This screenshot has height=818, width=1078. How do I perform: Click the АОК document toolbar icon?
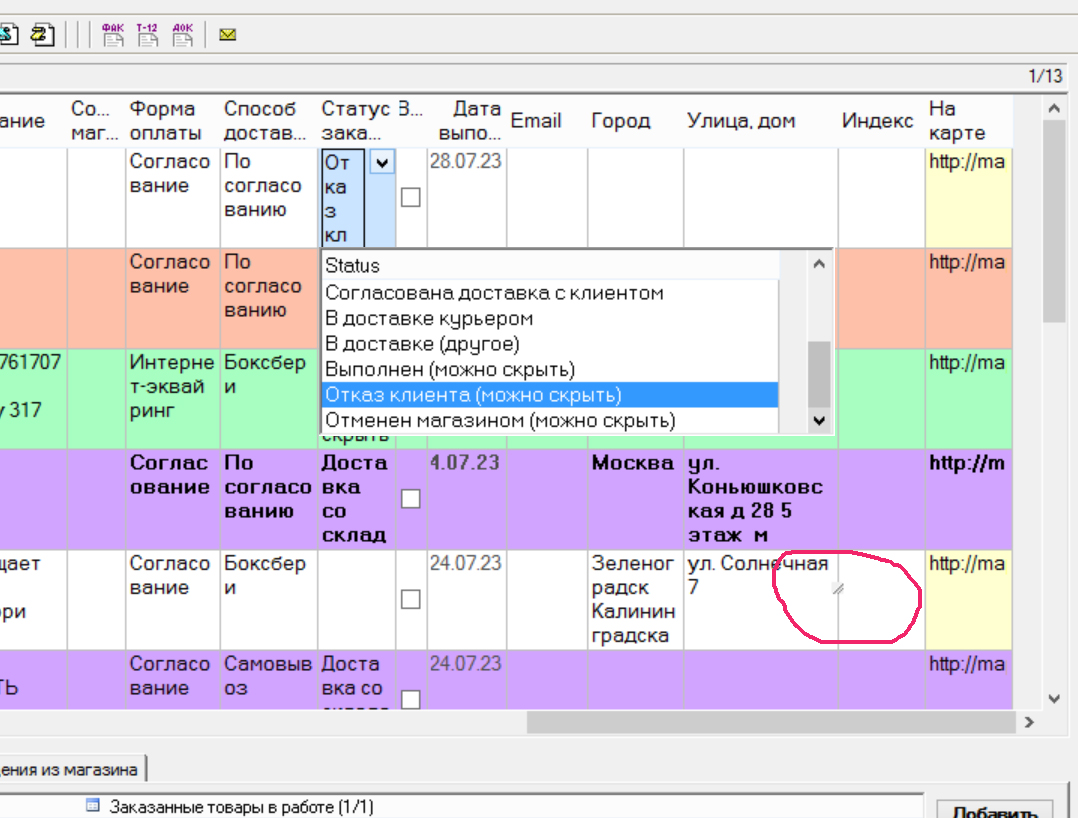(182, 35)
